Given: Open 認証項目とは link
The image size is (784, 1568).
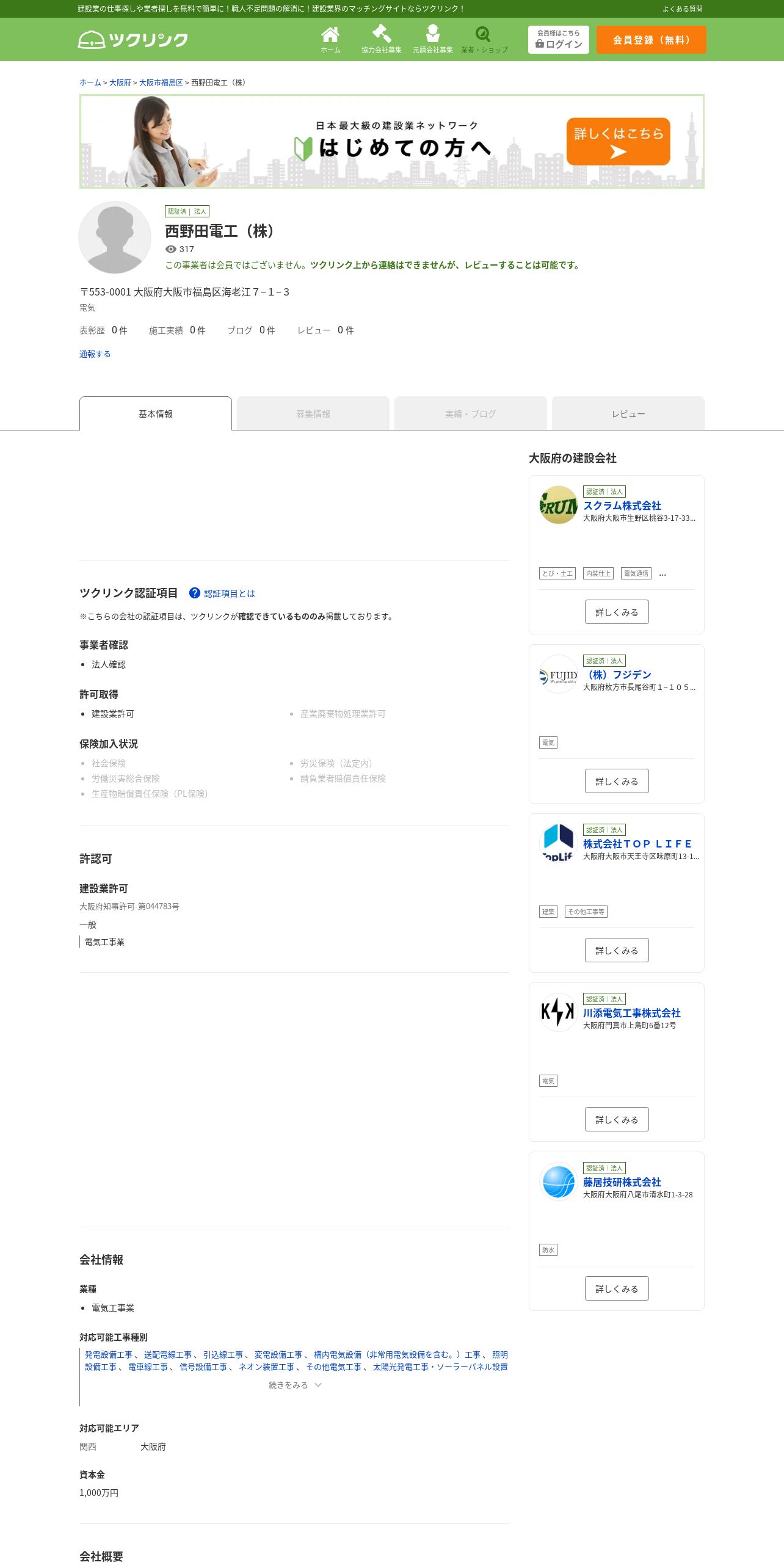Looking at the screenshot, I should point(230,593).
